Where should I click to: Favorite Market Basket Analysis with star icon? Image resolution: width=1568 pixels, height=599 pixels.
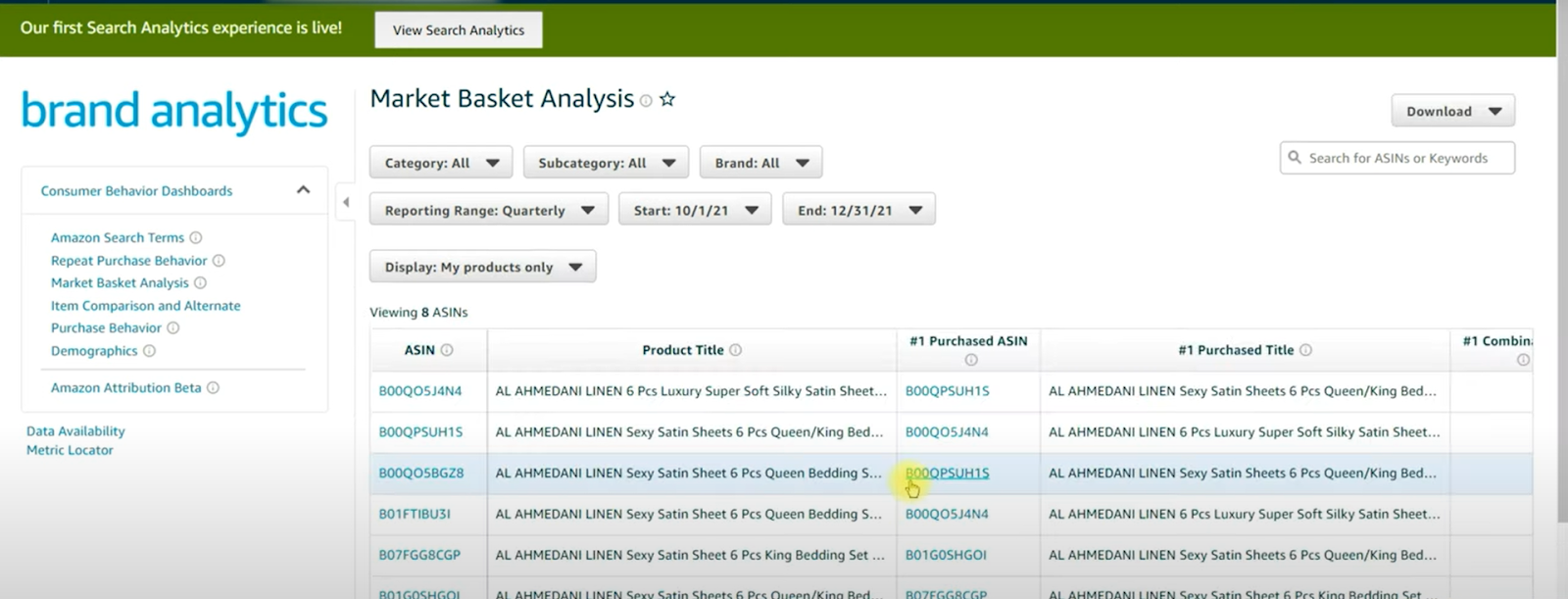(x=667, y=99)
